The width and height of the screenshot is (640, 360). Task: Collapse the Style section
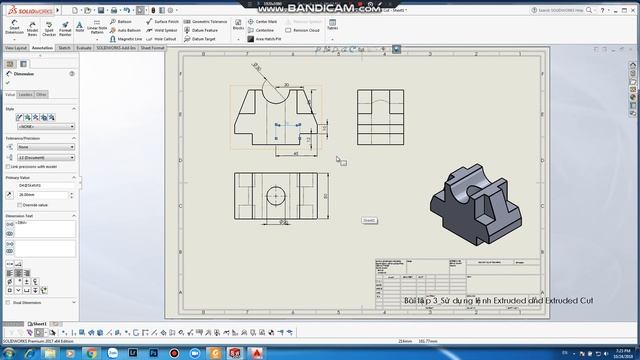[74, 109]
